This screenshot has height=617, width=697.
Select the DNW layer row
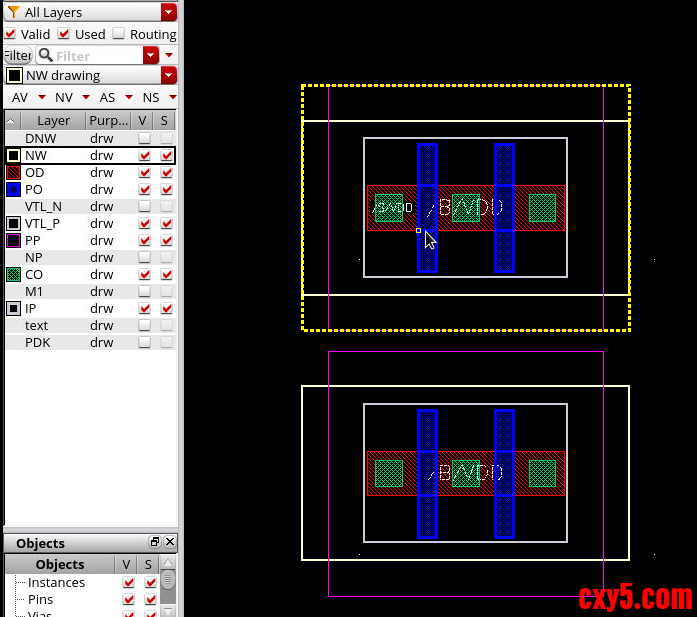pos(90,138)
